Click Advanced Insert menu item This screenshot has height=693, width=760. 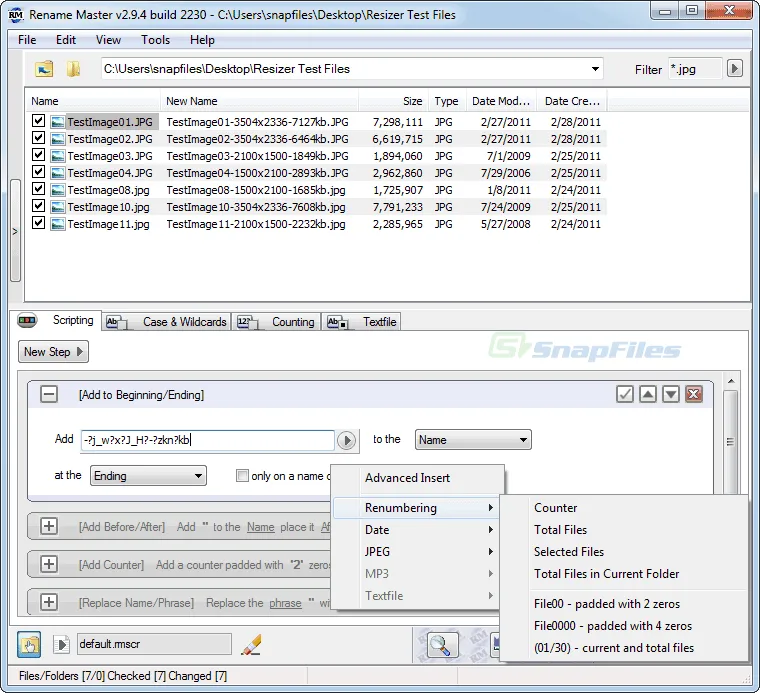416,478
